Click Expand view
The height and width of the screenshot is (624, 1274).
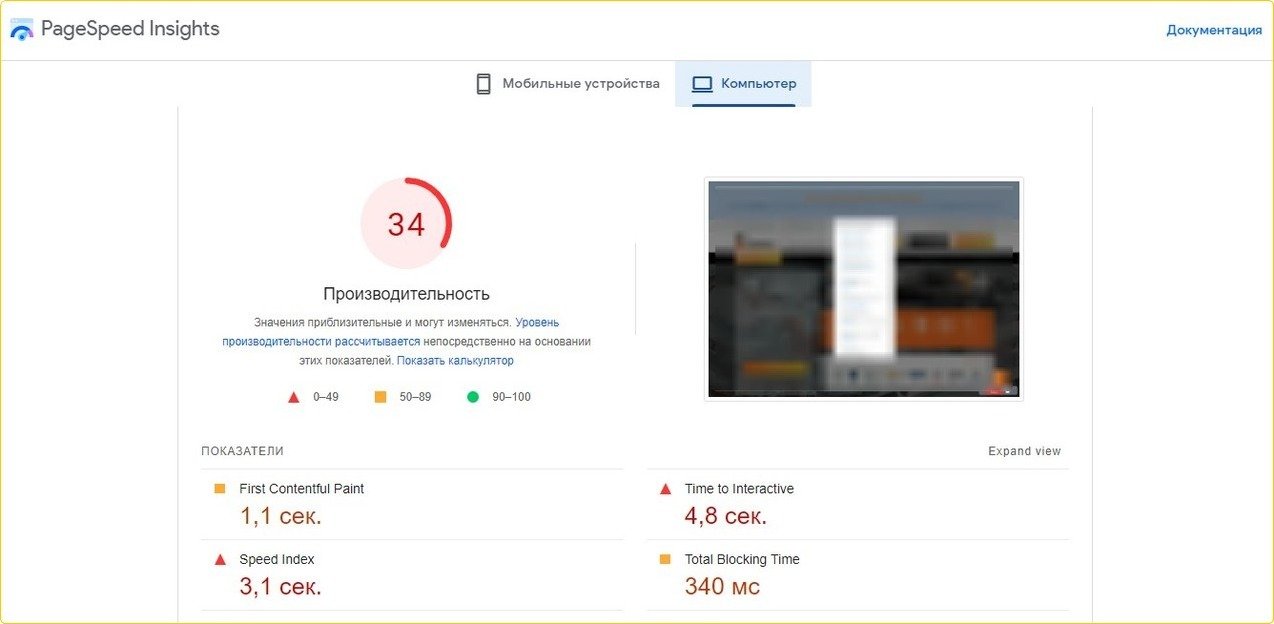tap(1024, 451)
